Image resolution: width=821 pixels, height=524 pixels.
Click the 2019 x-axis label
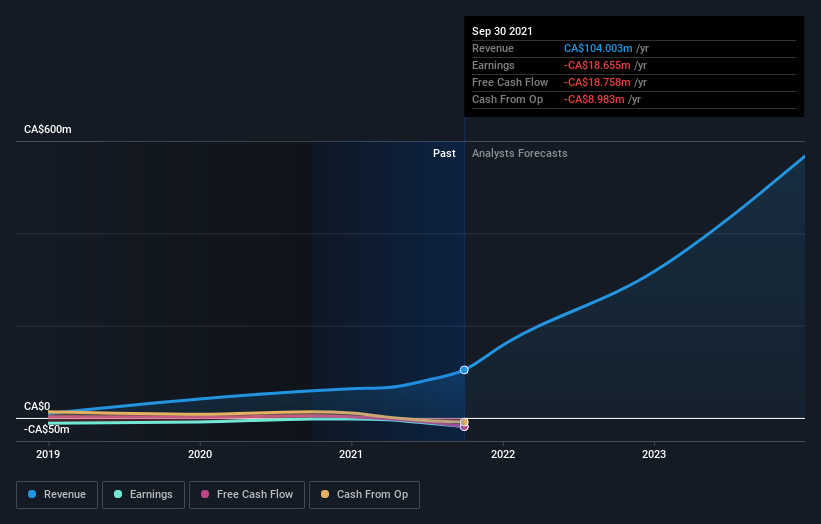pos(48,454)
